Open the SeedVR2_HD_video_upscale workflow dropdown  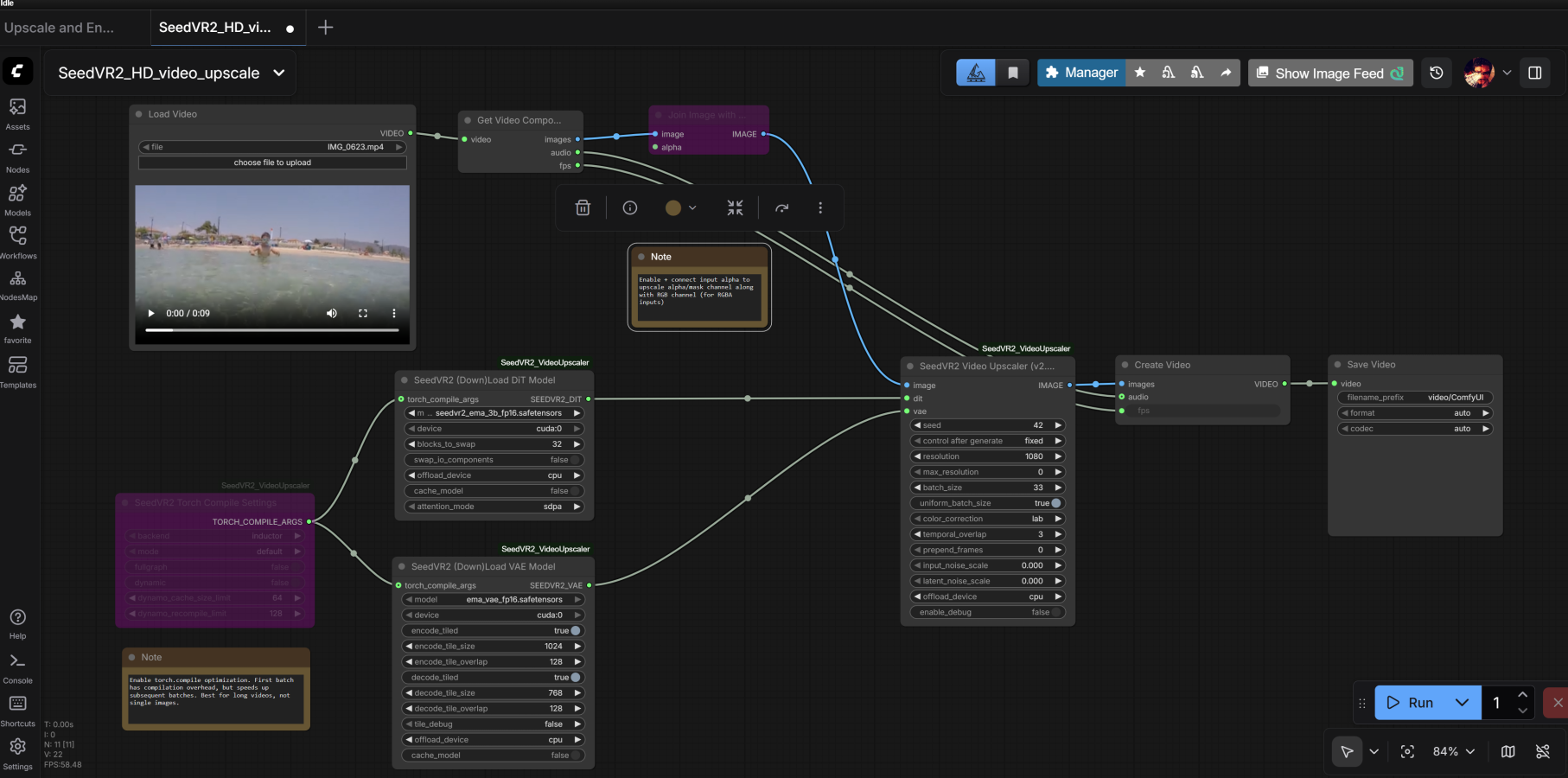[x=278, y=73]
